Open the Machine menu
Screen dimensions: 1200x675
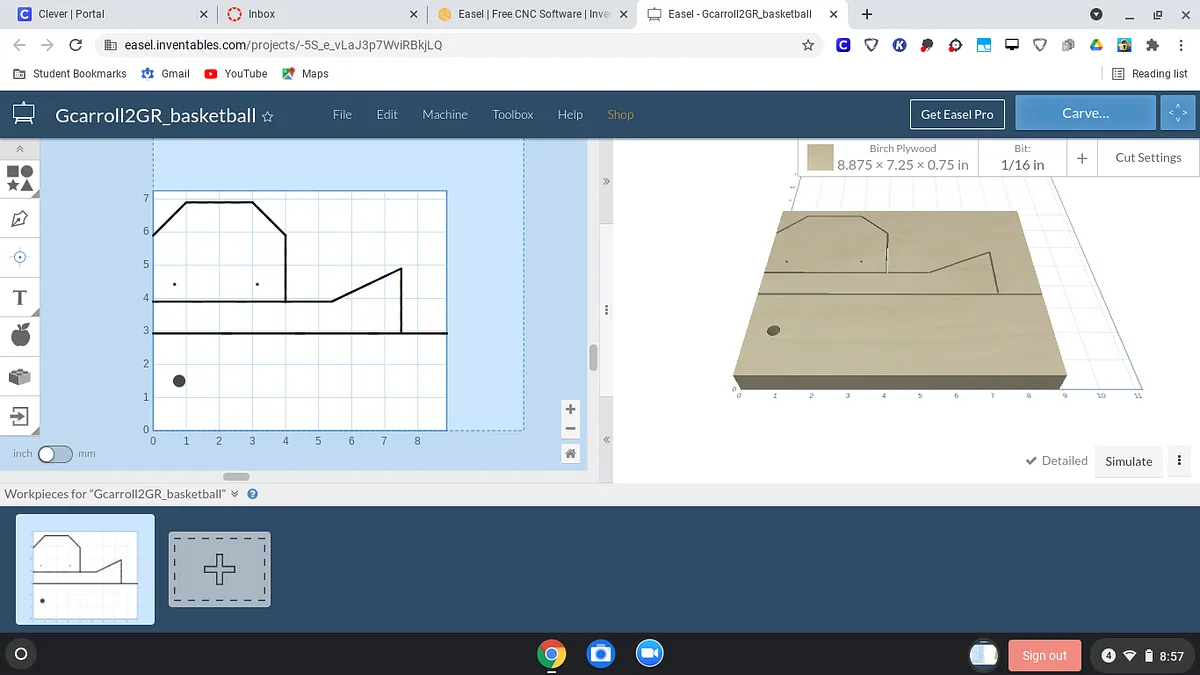444,114
